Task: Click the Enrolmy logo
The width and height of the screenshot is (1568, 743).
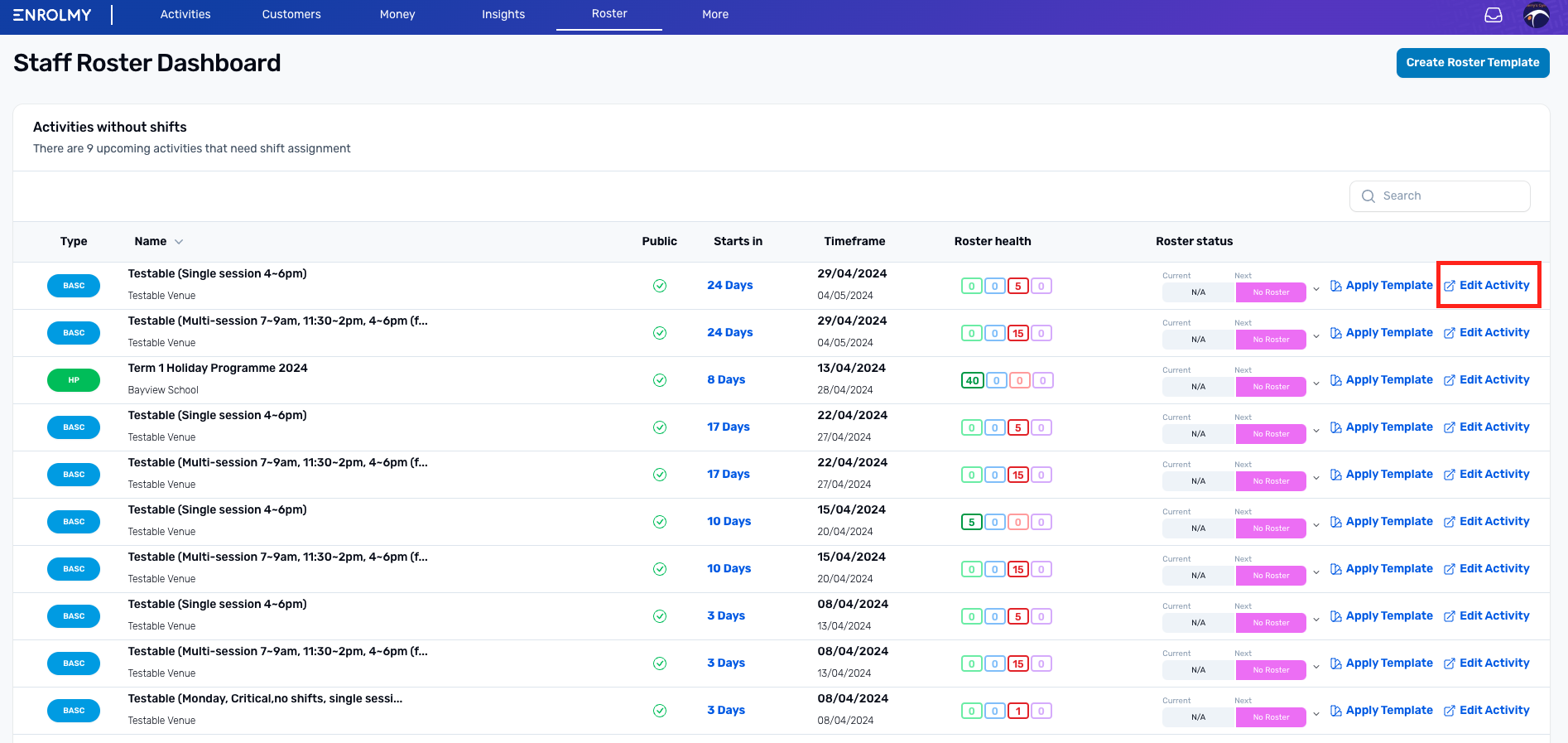Action: click(x=52, y=15)
